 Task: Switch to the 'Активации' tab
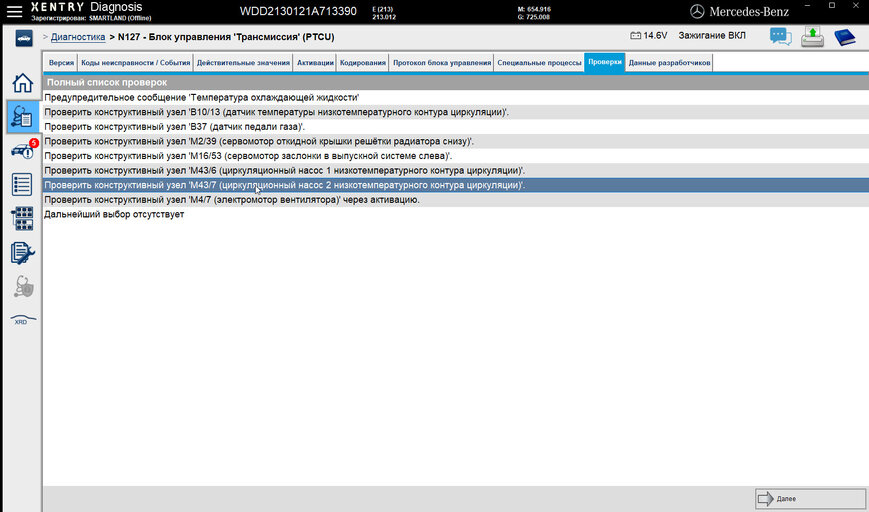click(315, 63)
